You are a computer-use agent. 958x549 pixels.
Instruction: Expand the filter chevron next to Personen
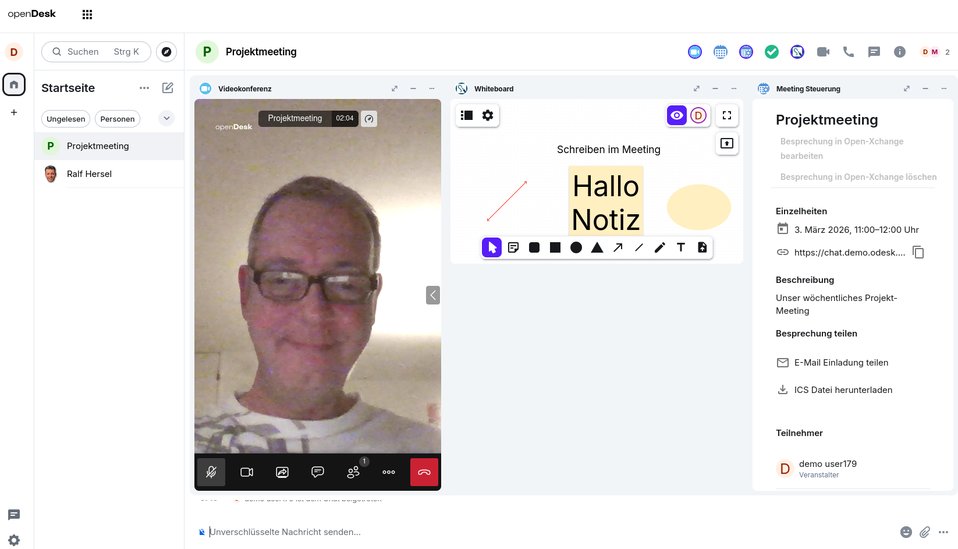(x=167, y=118)
